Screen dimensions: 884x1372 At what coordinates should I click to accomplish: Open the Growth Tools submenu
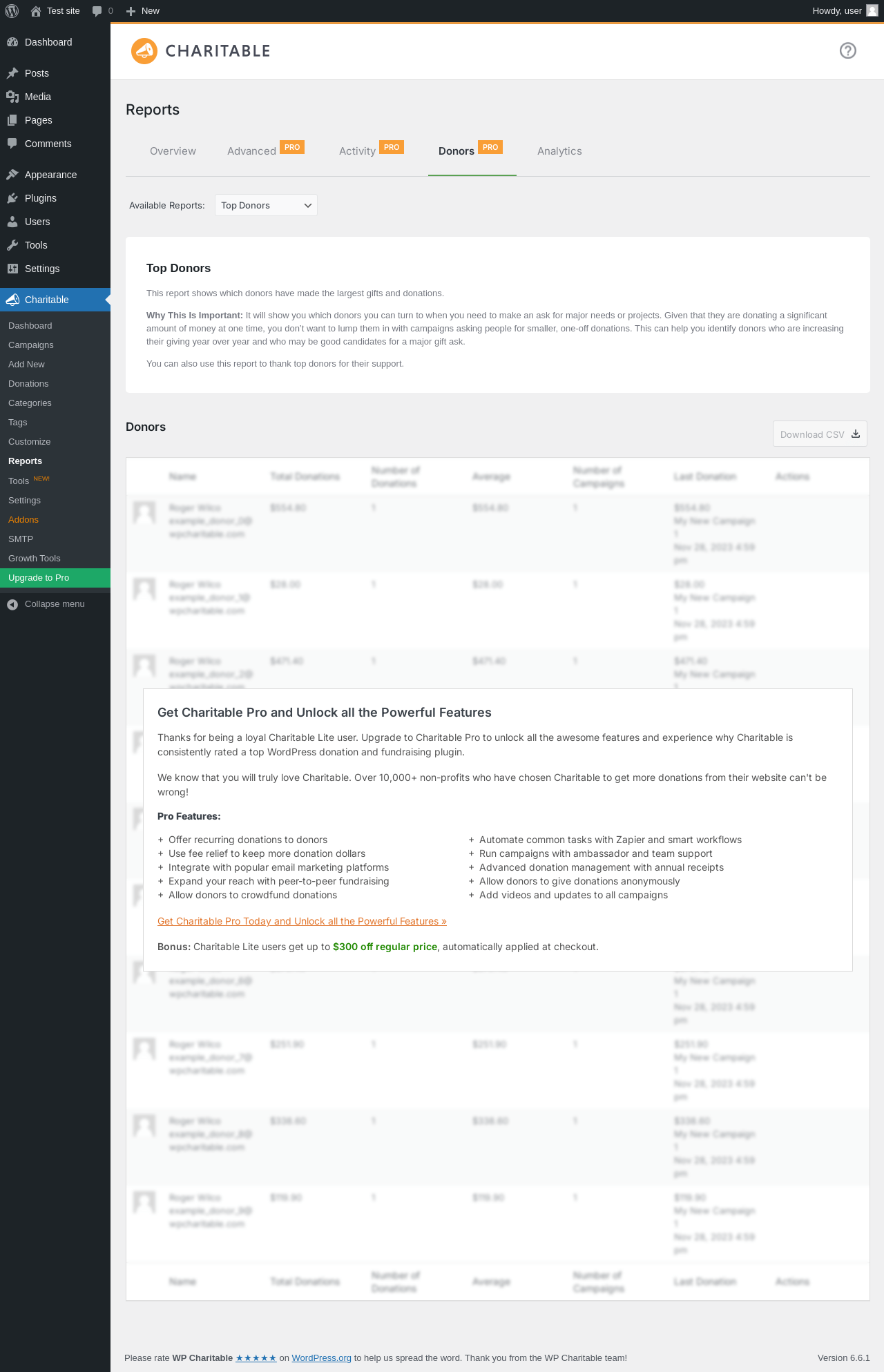click(55, 559)
